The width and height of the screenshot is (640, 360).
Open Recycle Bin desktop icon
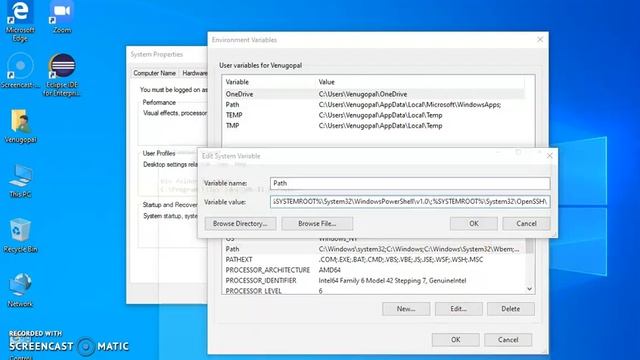[20, 235]
